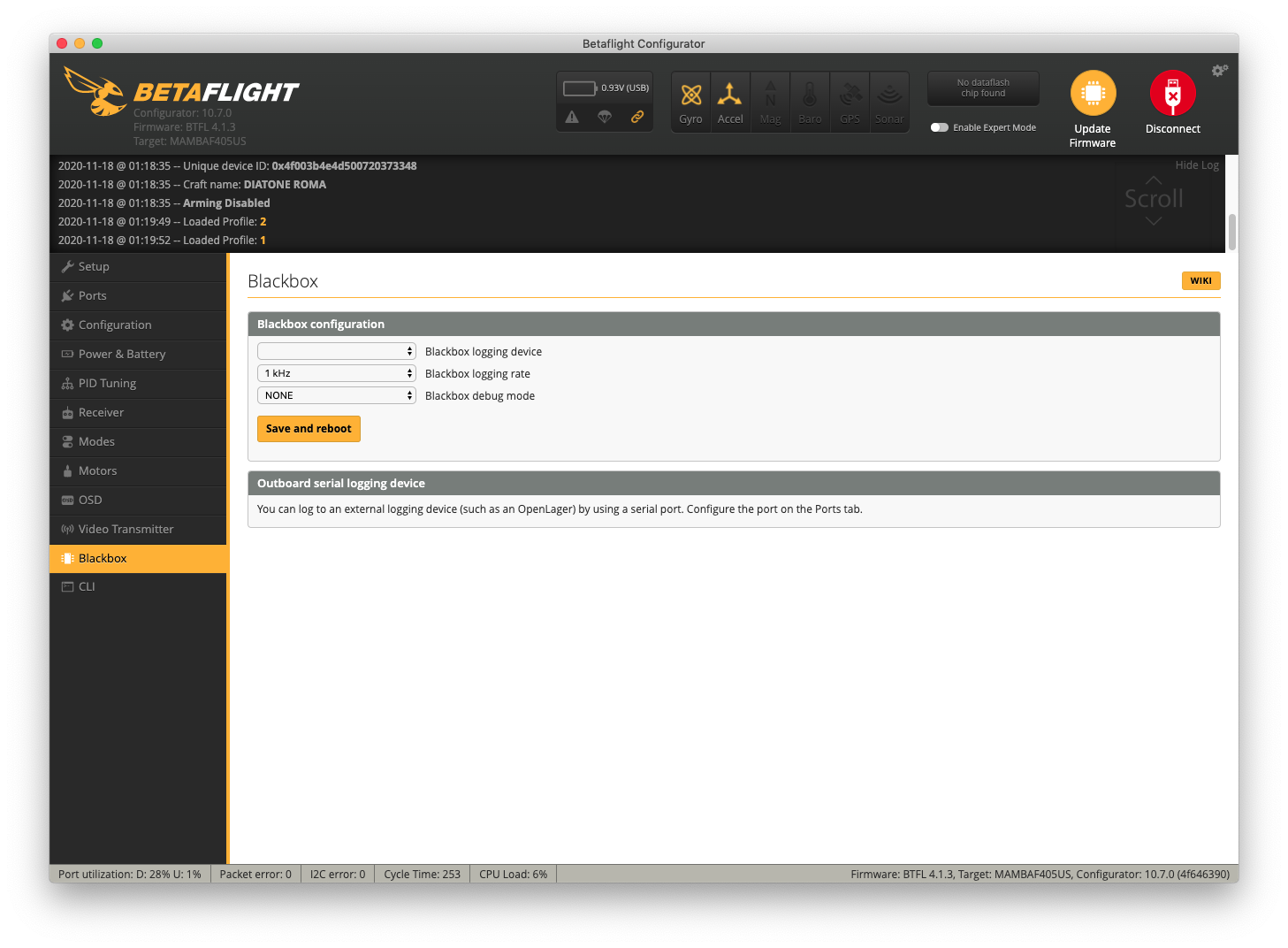
Task: Open the OSD tab
Action: point(138,500)
